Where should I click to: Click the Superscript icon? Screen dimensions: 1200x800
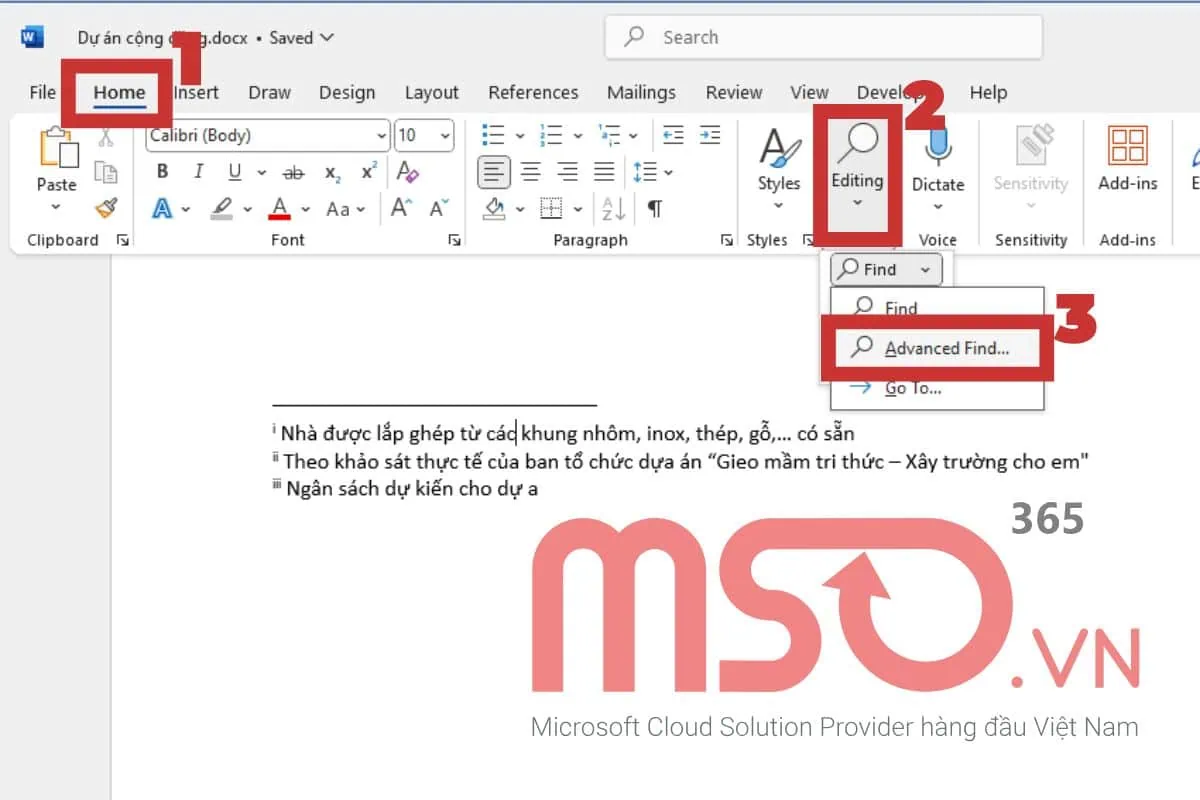[369, 172]
